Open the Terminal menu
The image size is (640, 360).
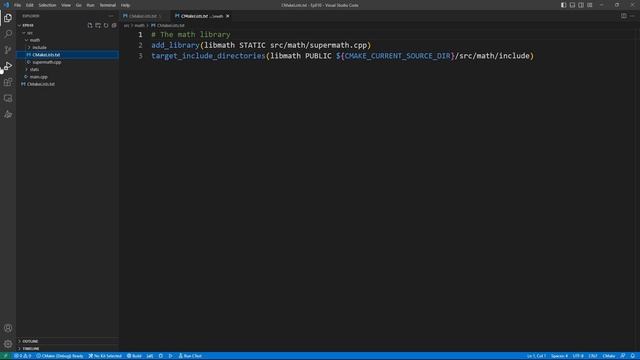tap(108, 5)
